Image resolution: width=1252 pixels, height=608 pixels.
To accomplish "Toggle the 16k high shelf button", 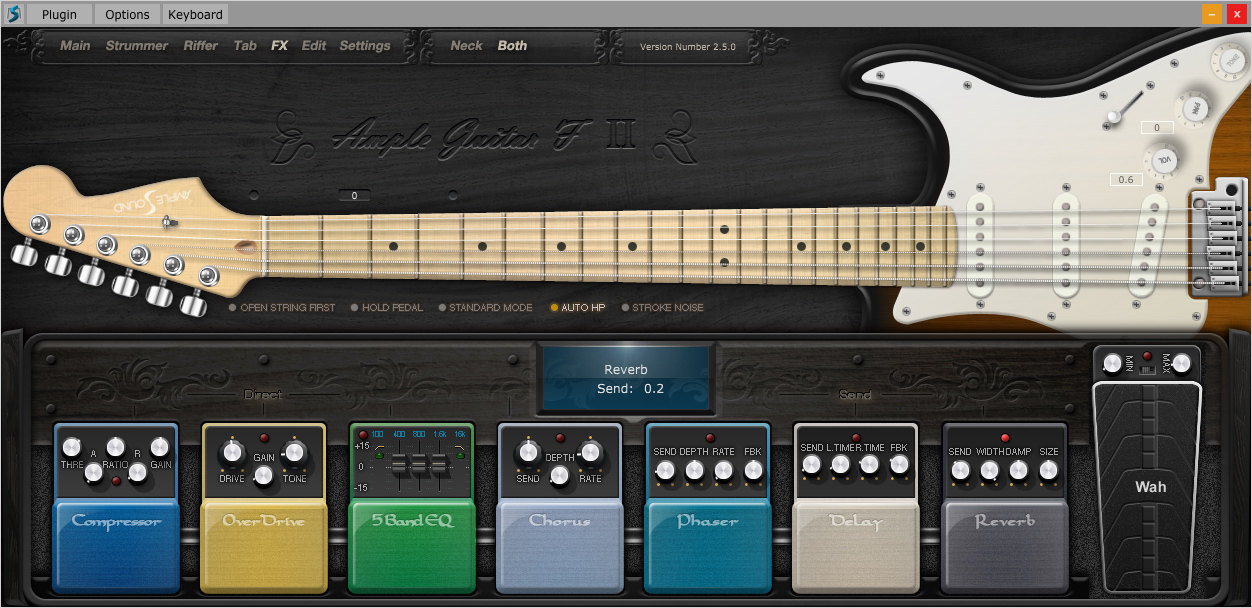I will point(459,454).
